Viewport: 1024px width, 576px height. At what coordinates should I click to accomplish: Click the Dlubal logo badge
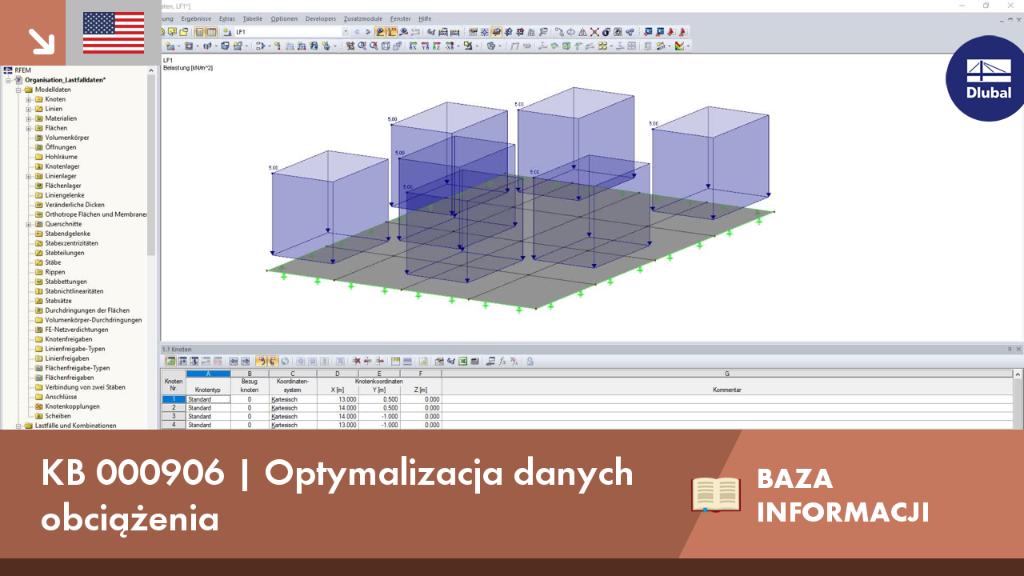pos(986,78)
